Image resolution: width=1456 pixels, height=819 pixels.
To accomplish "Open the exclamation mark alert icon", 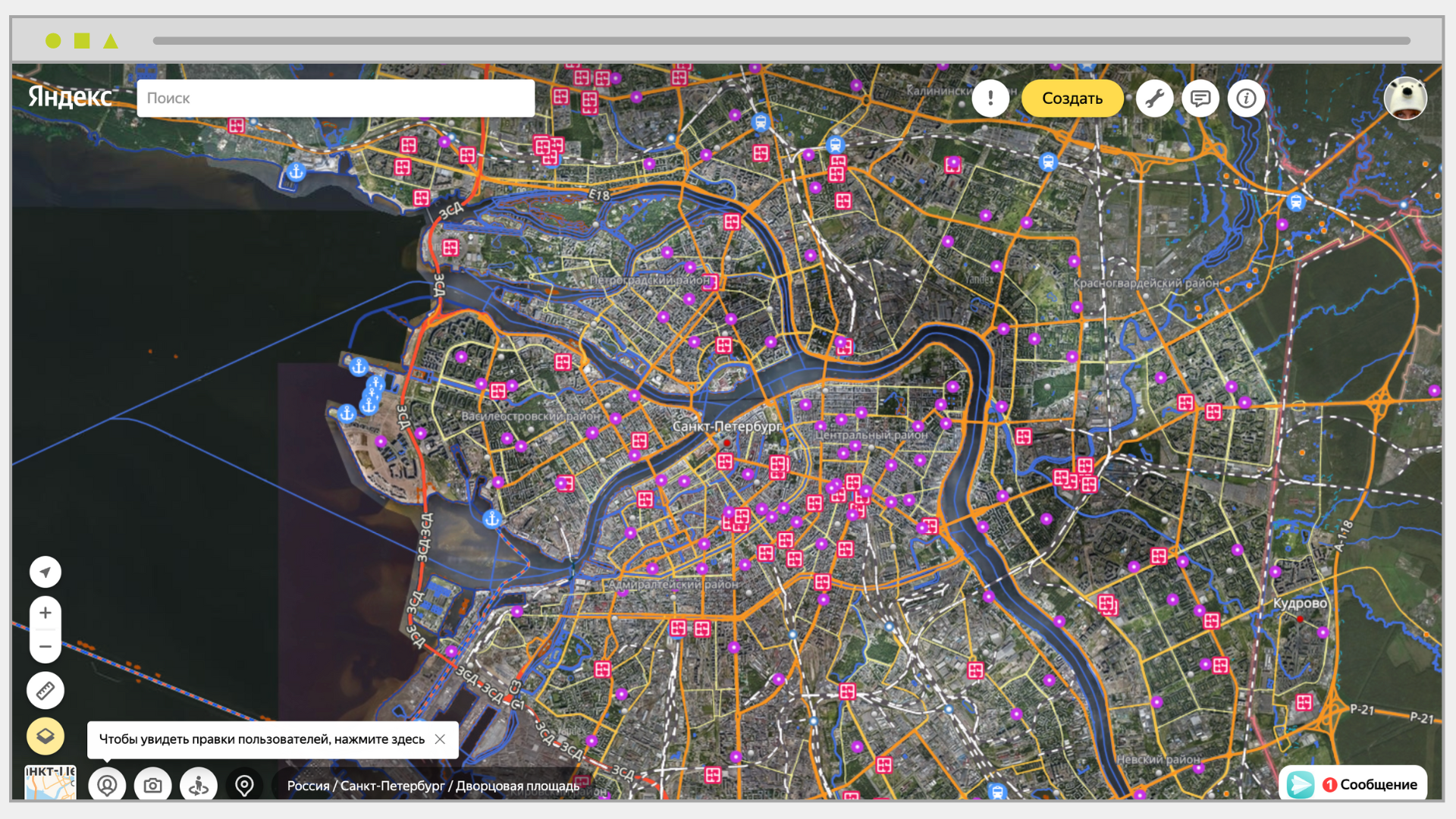I will (x=990, y=99).
